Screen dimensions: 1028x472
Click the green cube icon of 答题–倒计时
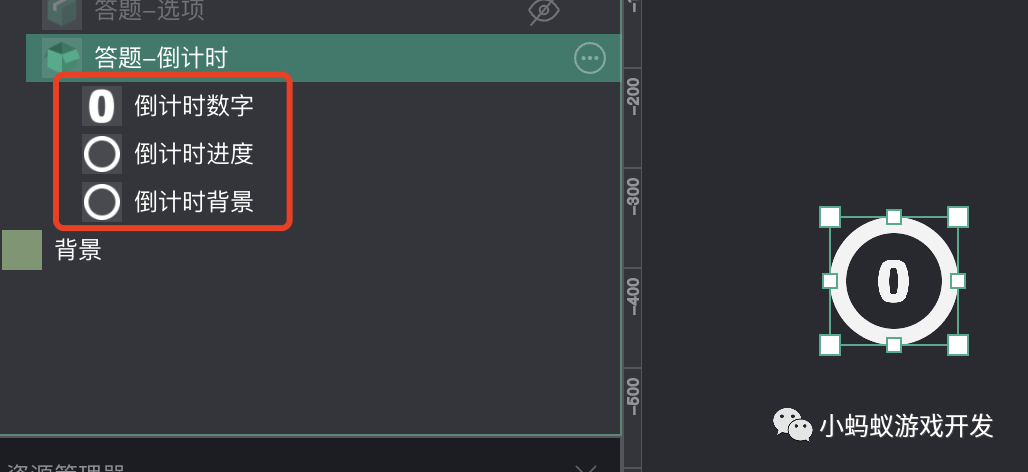point(62,57)
